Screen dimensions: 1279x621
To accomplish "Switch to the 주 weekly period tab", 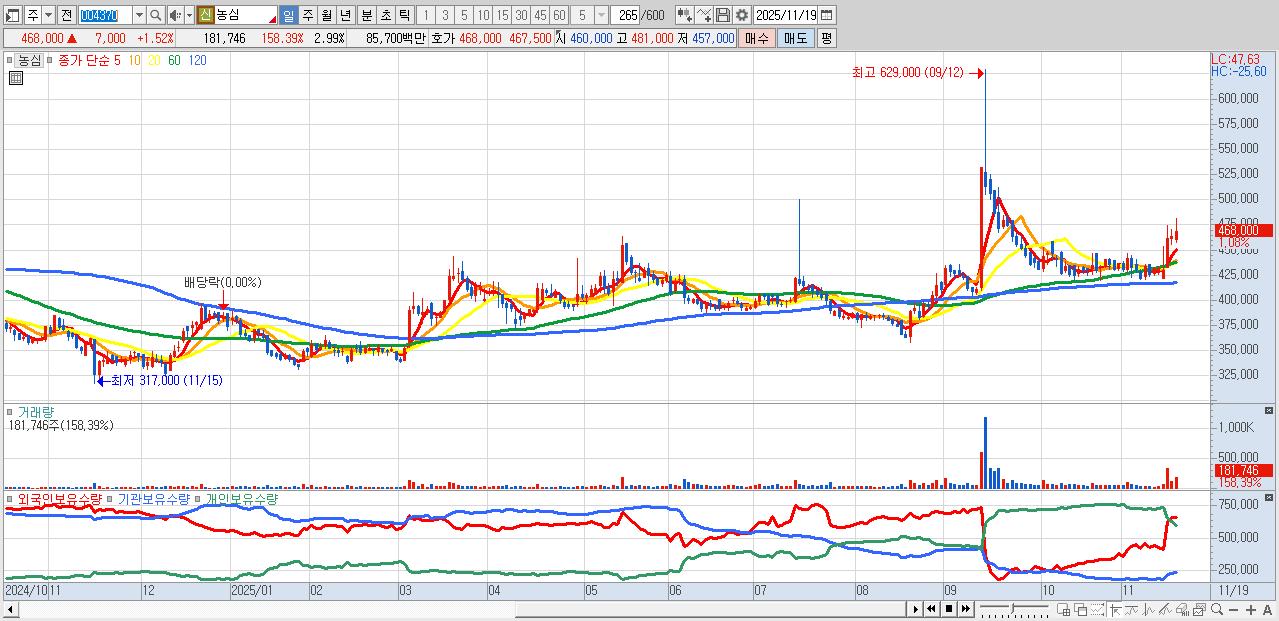I will coord(308,15).
